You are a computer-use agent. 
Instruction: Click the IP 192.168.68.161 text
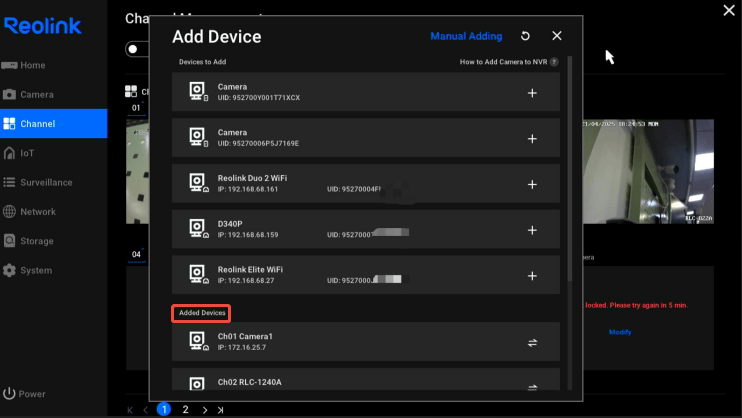pos(248,189)
